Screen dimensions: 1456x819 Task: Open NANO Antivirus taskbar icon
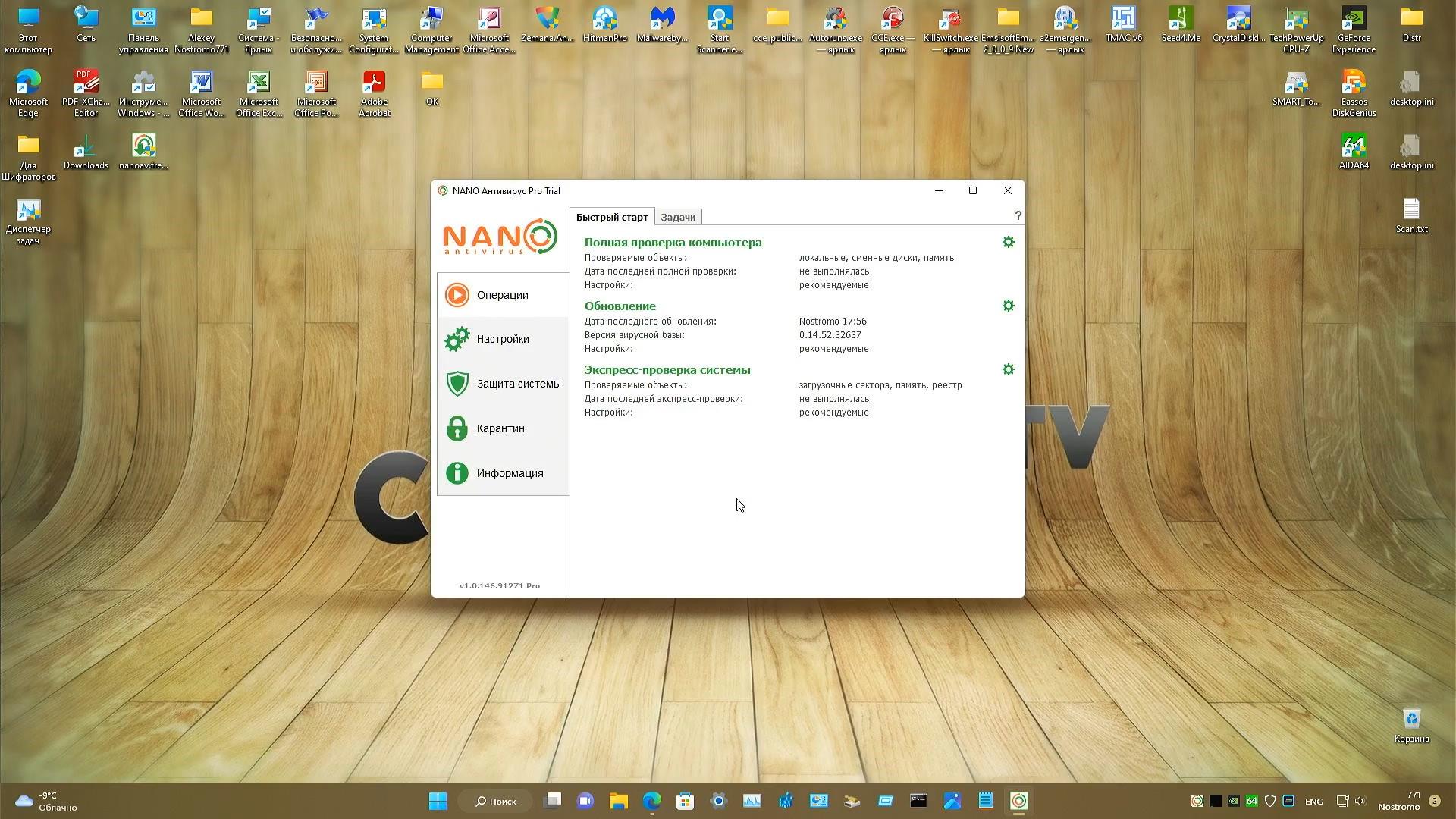[x=1018, y=801]
